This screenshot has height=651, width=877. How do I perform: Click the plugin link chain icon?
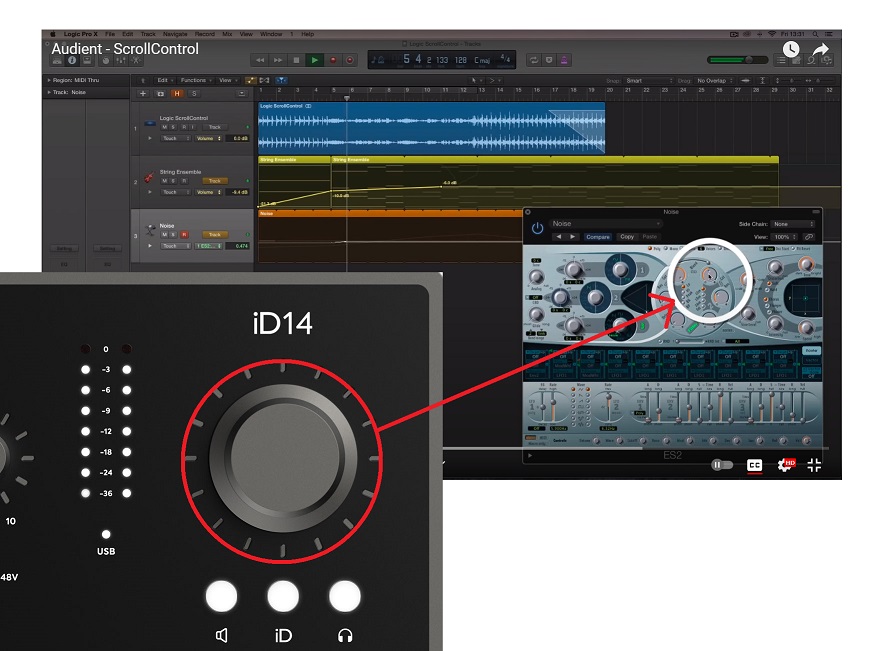click(x=809, y=237)
